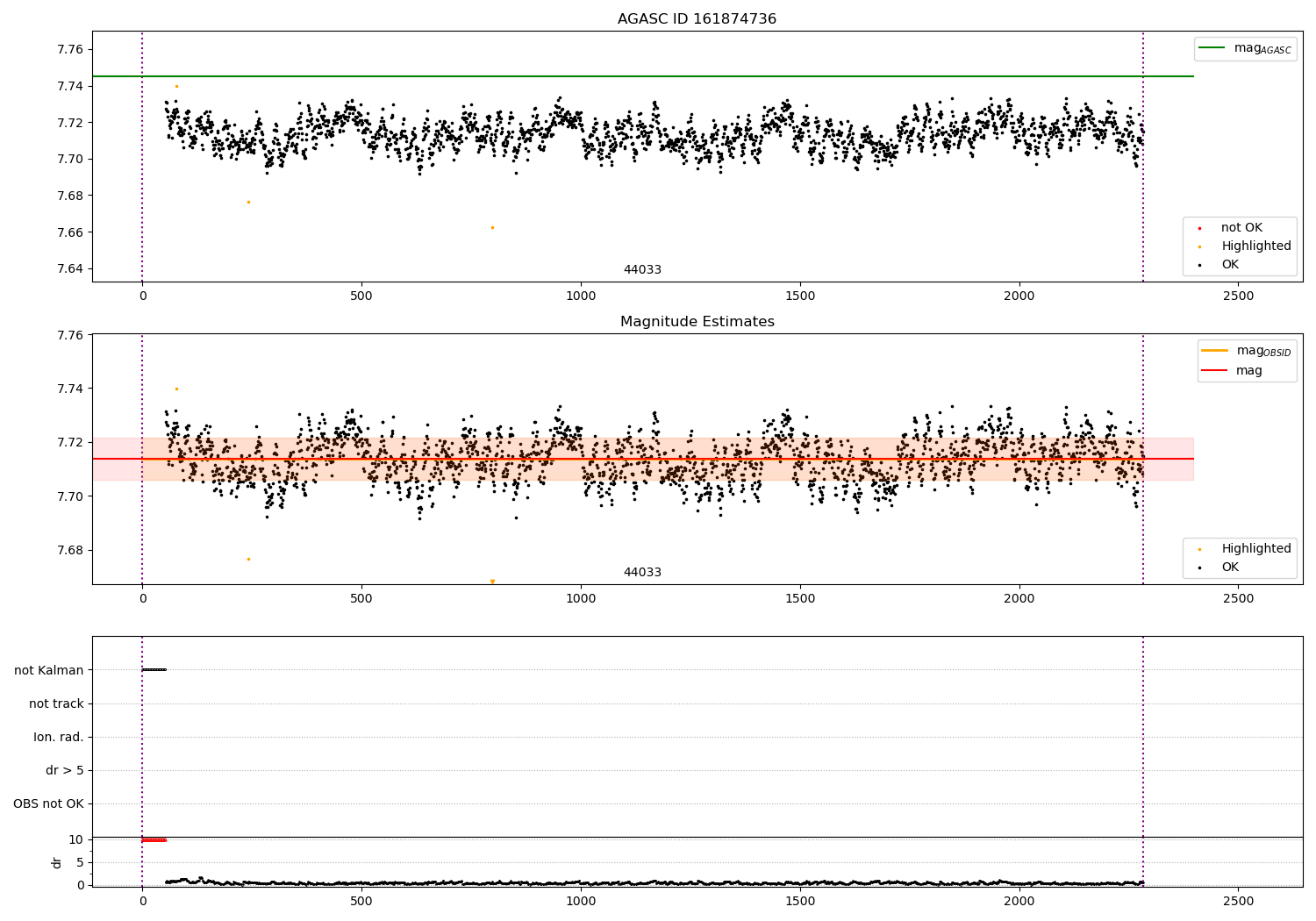Click the green line sample in mag AGASC legend
This screenshot has width=1316, height=921.
coord(1212,48)
